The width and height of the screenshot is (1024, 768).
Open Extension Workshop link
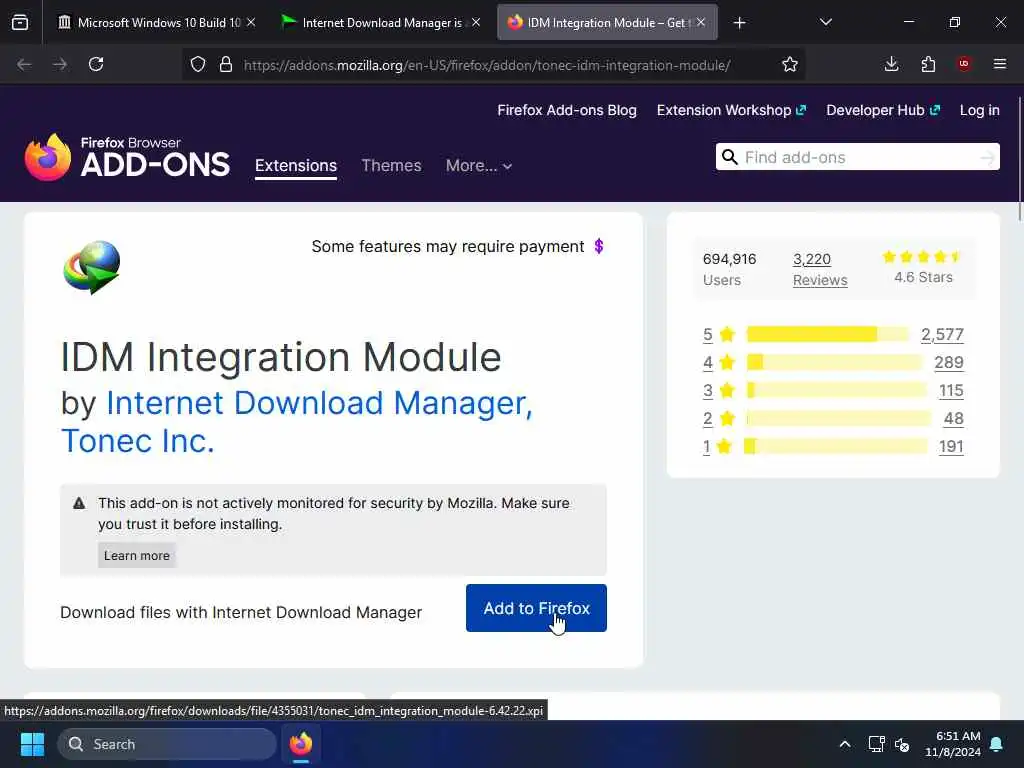(x=731, y=110)
